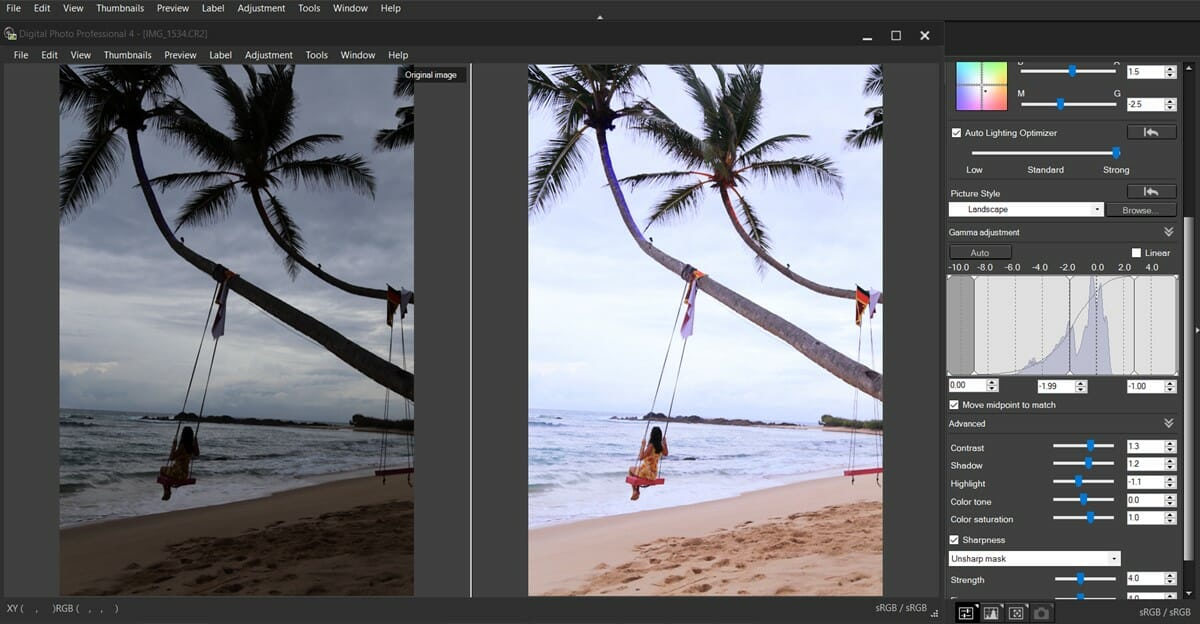Click the Auto Lighting Optimizer strength slider handle

click(1116, 152)
